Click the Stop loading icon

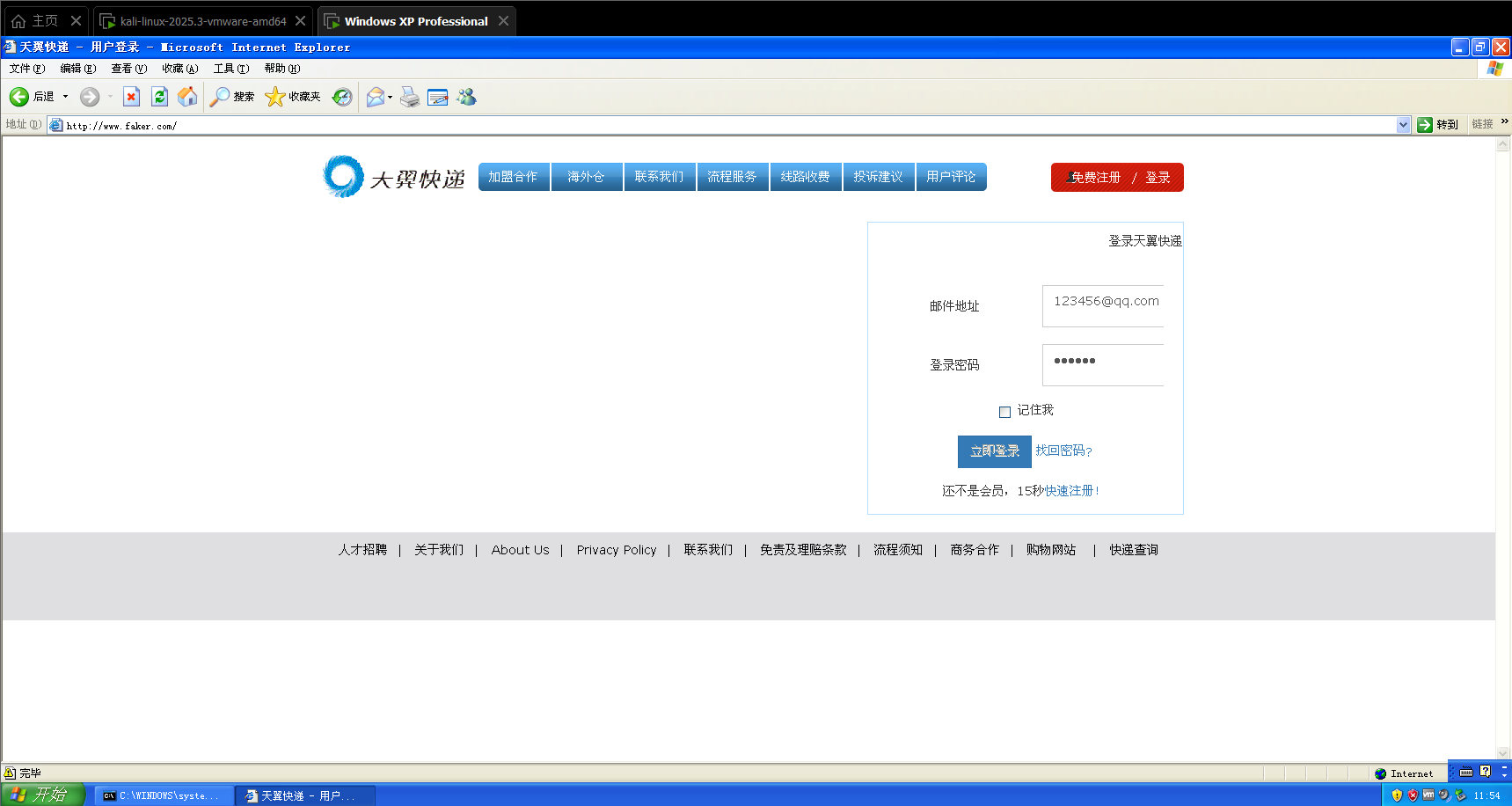click(131, 97)
